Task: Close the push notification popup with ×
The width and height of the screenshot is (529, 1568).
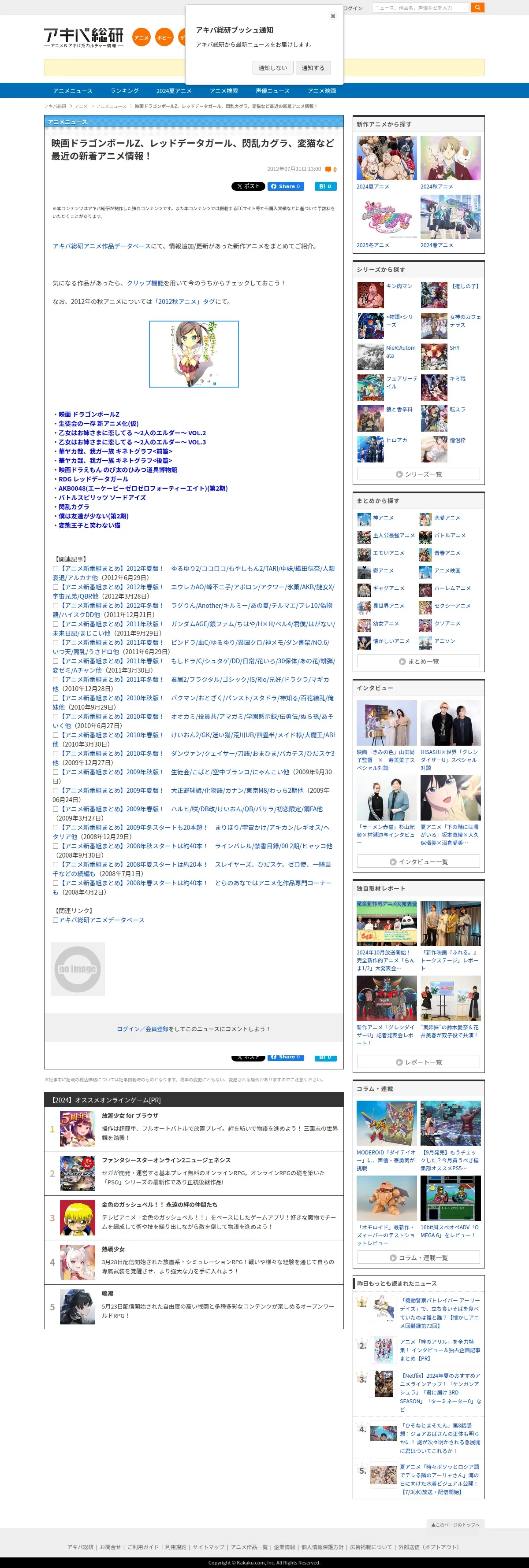Action: click(333, 16)
